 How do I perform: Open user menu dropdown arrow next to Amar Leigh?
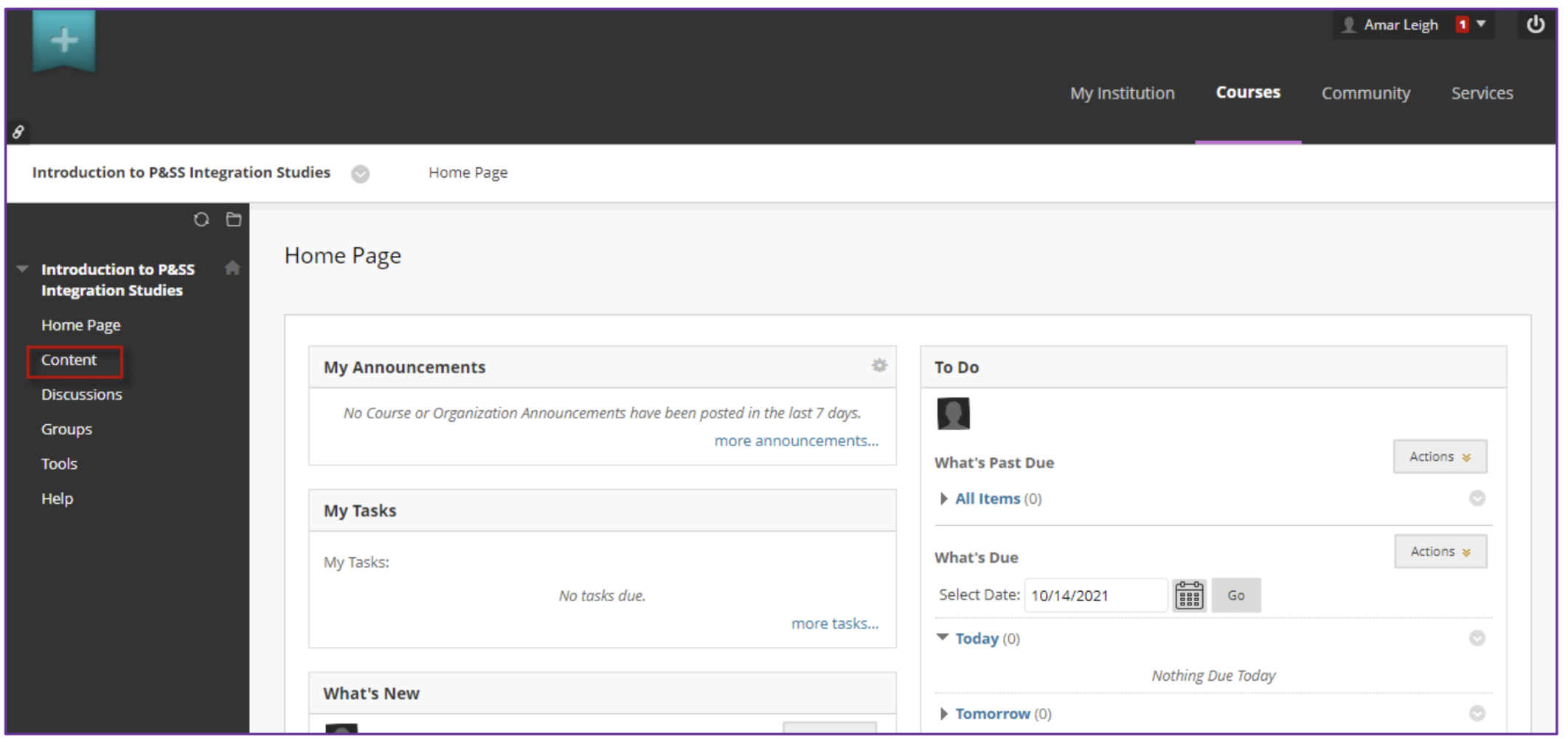1481,24
